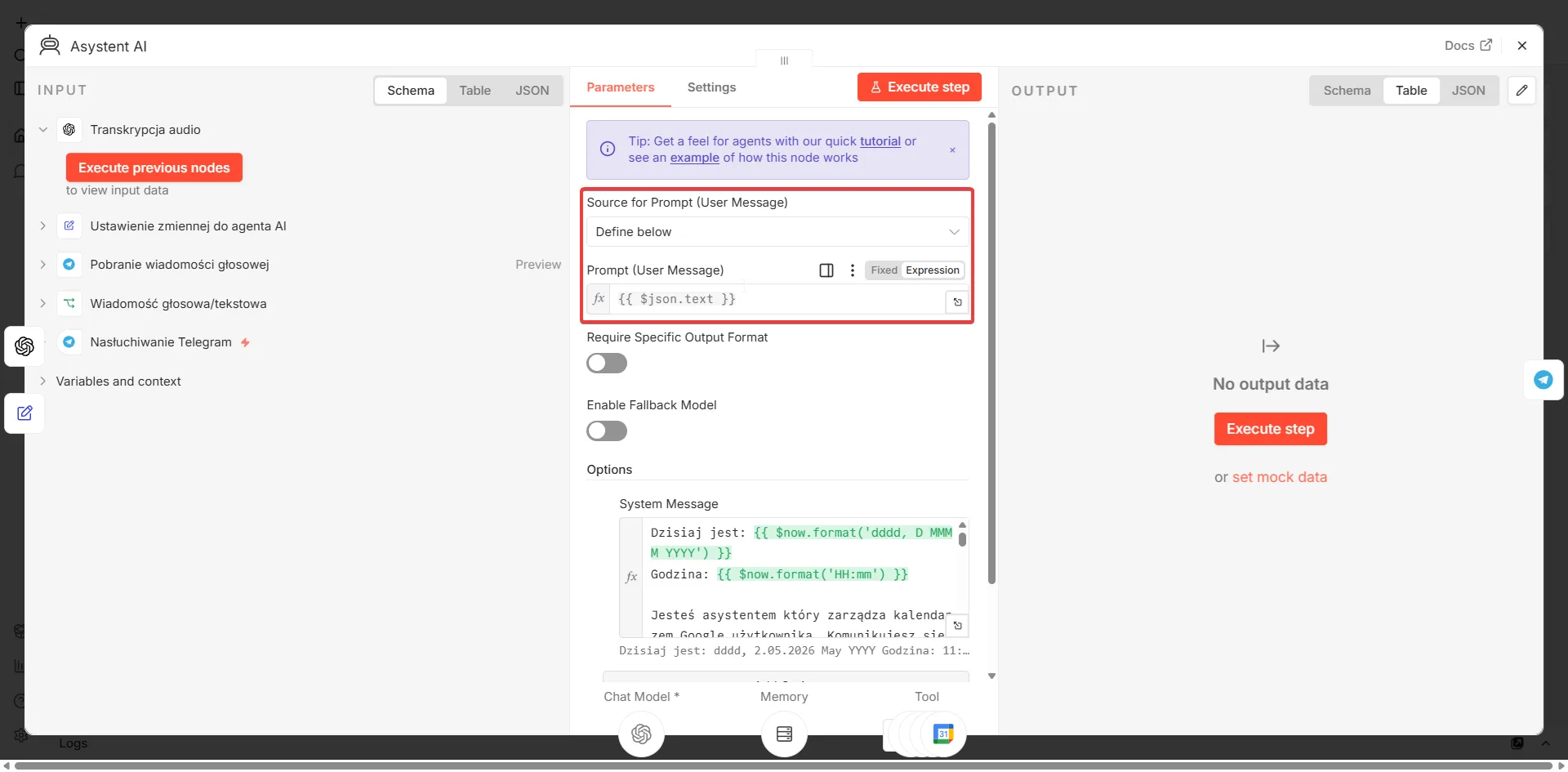1568x772 pixels.
Task: Click the Parameters panel vertical scrollbar
Action: pos(991,354)
